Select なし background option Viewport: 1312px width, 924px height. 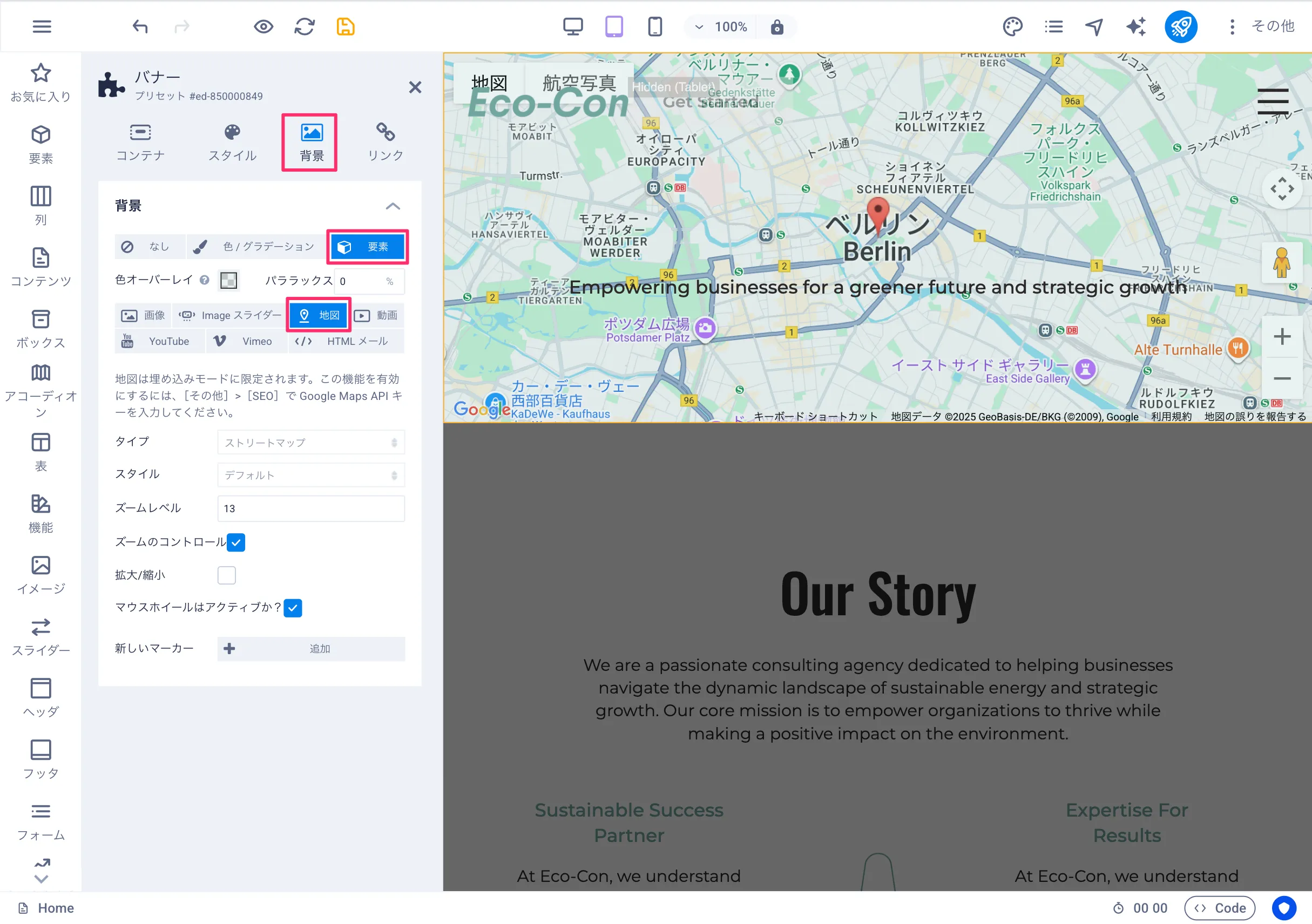click(150, 247)
